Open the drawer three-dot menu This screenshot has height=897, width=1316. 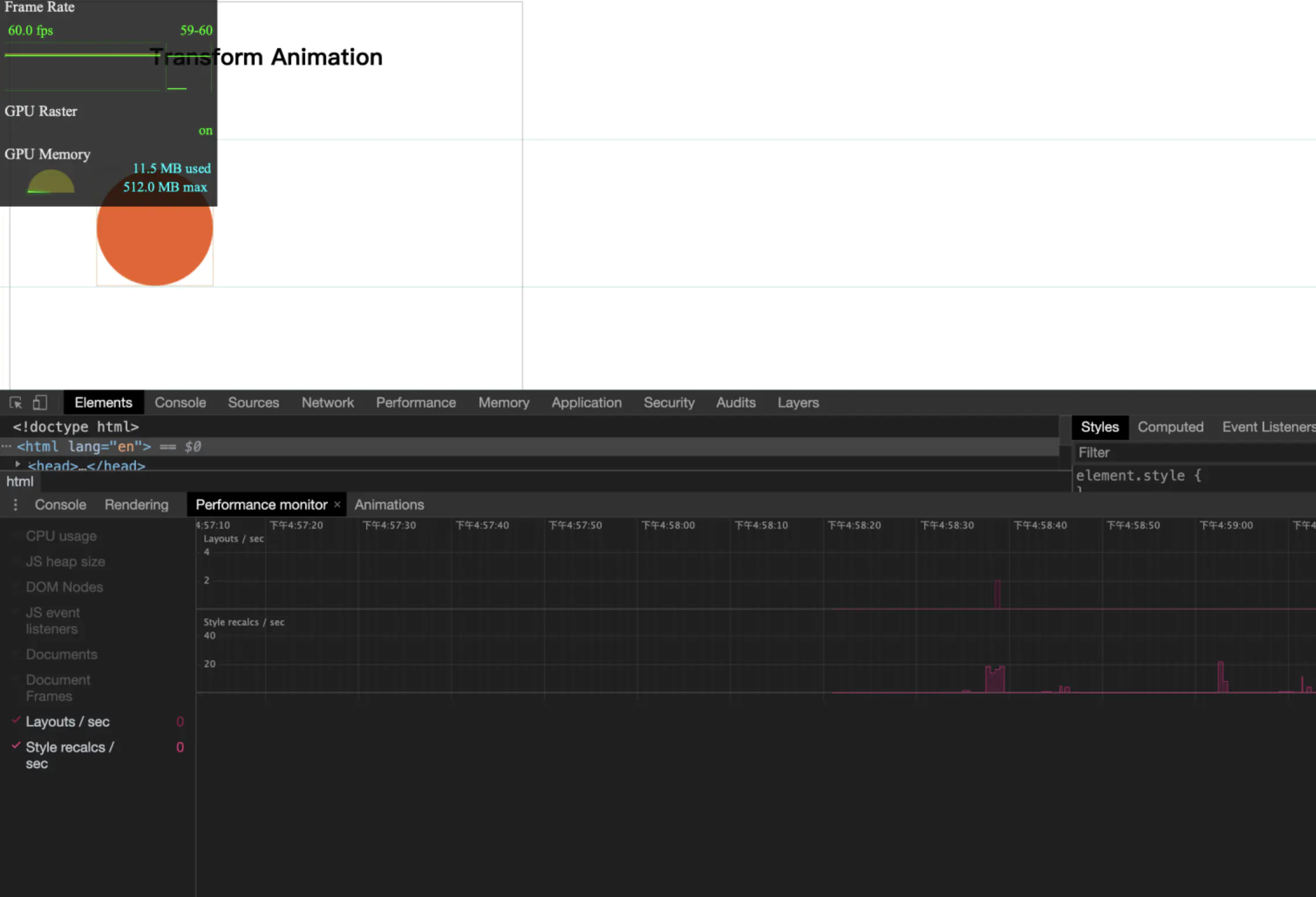click(x=16, y=505)
